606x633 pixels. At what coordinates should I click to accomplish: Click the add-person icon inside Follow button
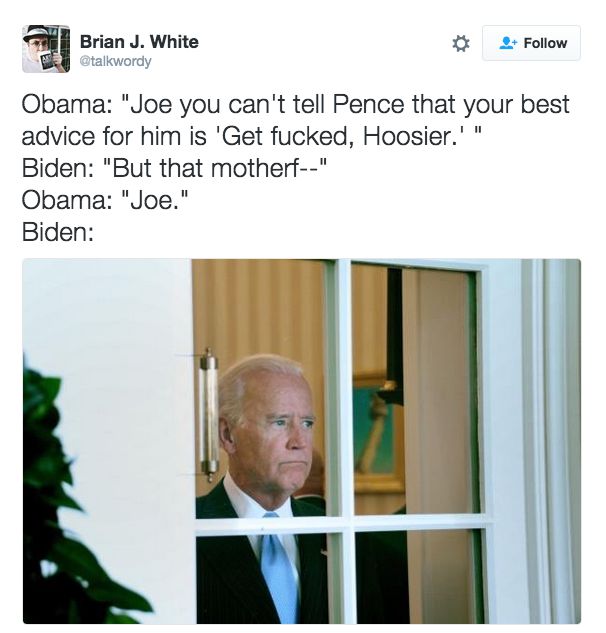coord(507,43)
